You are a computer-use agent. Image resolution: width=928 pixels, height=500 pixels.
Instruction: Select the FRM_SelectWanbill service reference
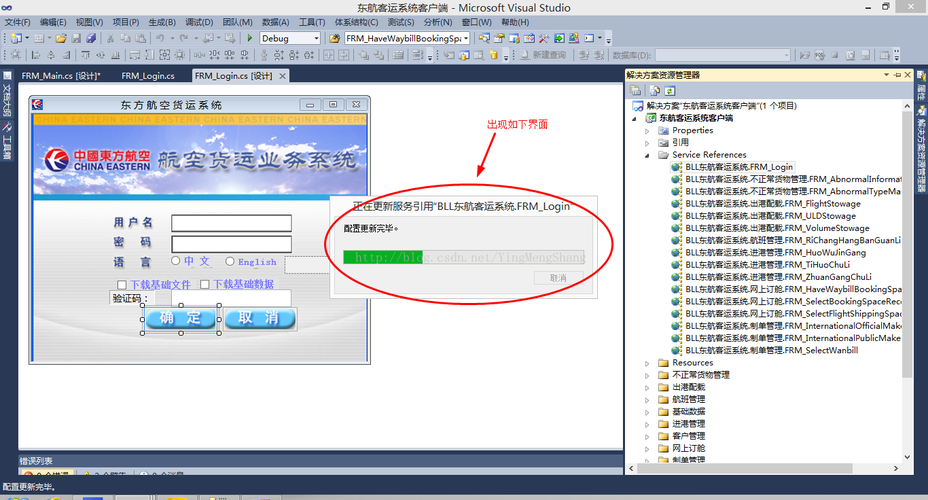(771, 350)
